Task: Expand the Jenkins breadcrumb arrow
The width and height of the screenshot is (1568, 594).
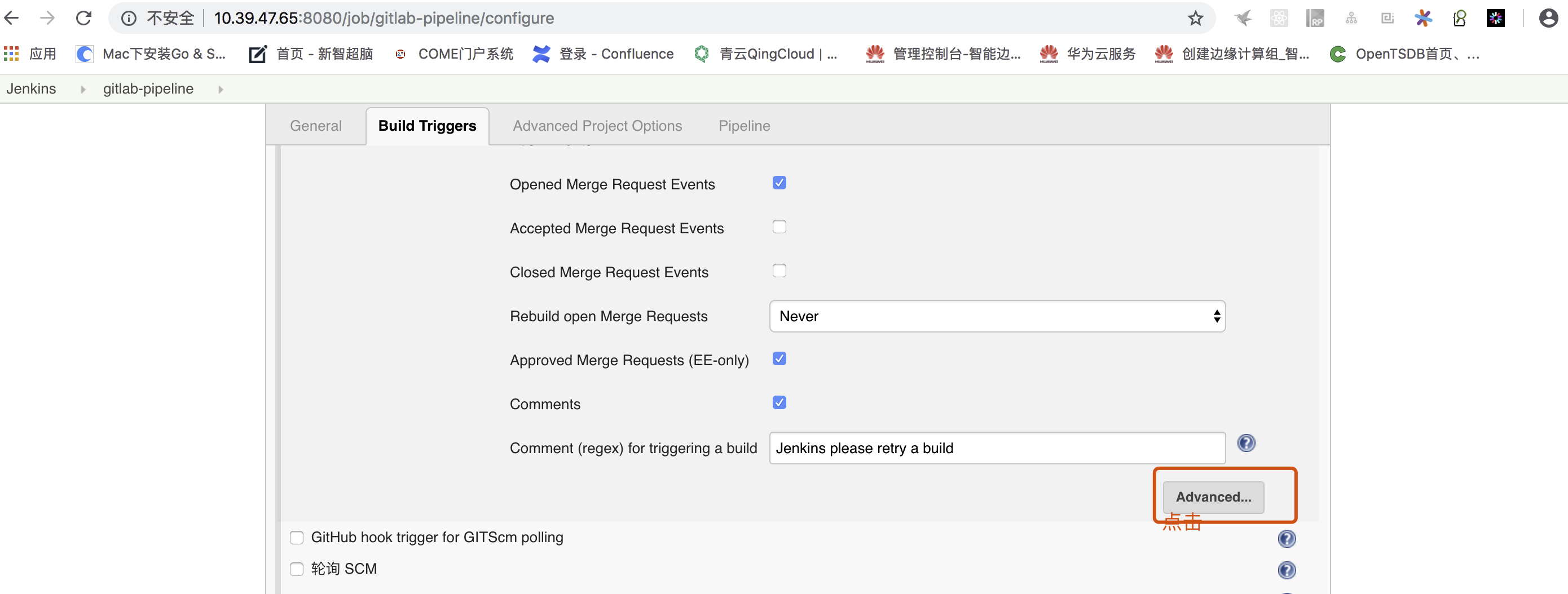Action: 83,90
